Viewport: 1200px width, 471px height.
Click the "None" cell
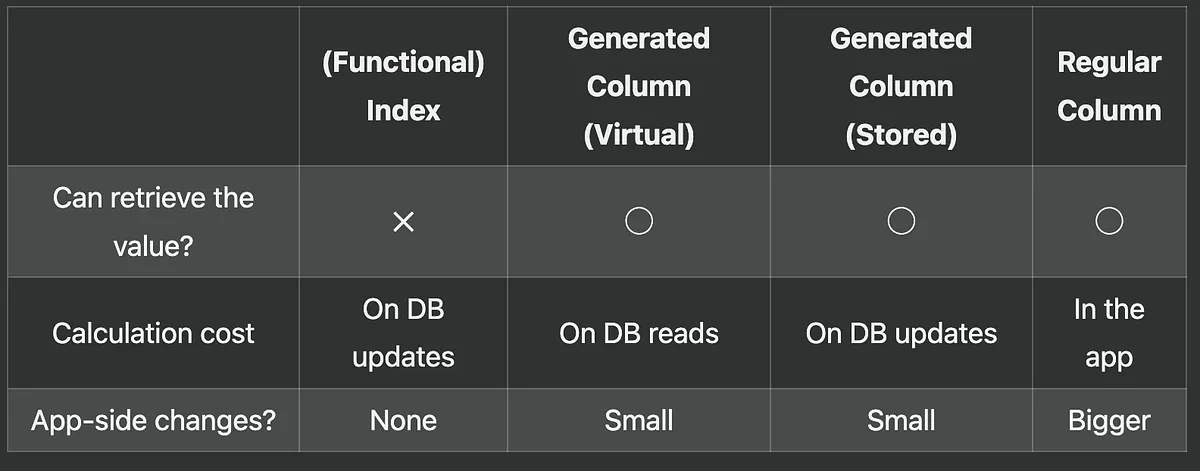403,421
